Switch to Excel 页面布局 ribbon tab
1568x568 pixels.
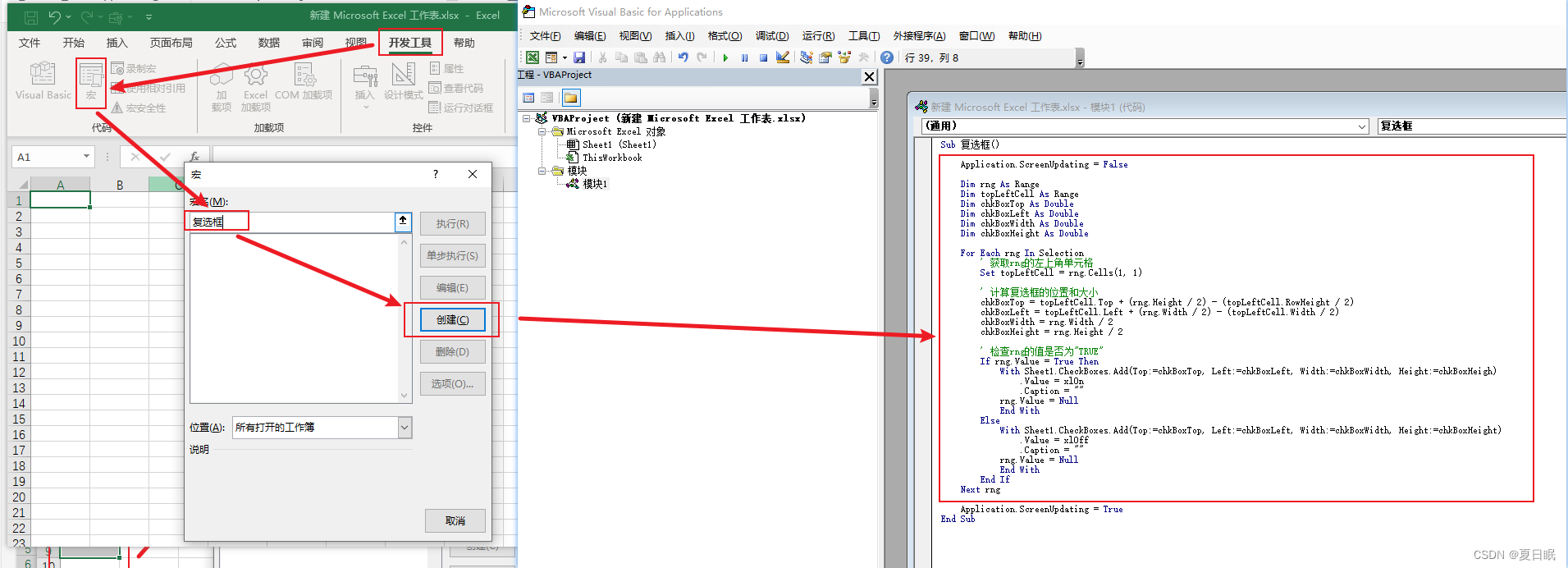[x=171, y=43]
